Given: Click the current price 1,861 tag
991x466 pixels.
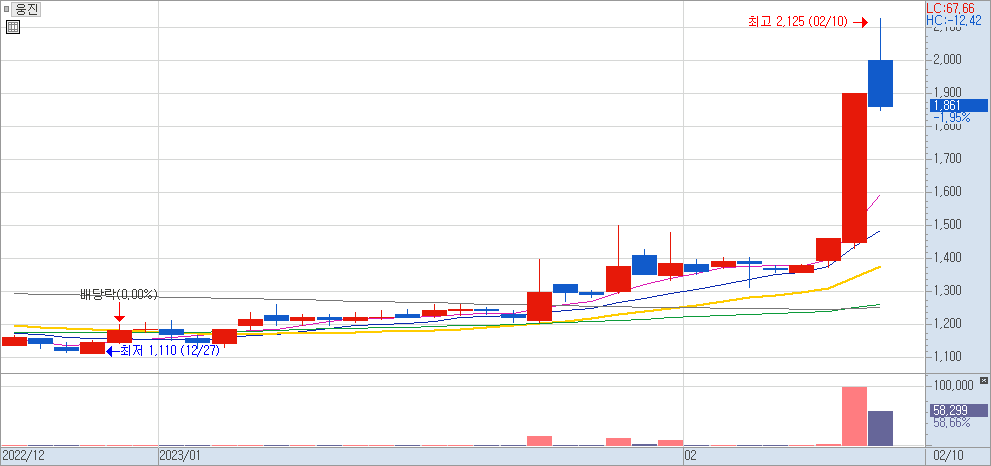Looking at the screenshot, I should pyautogui.click(x=957, y=105).
